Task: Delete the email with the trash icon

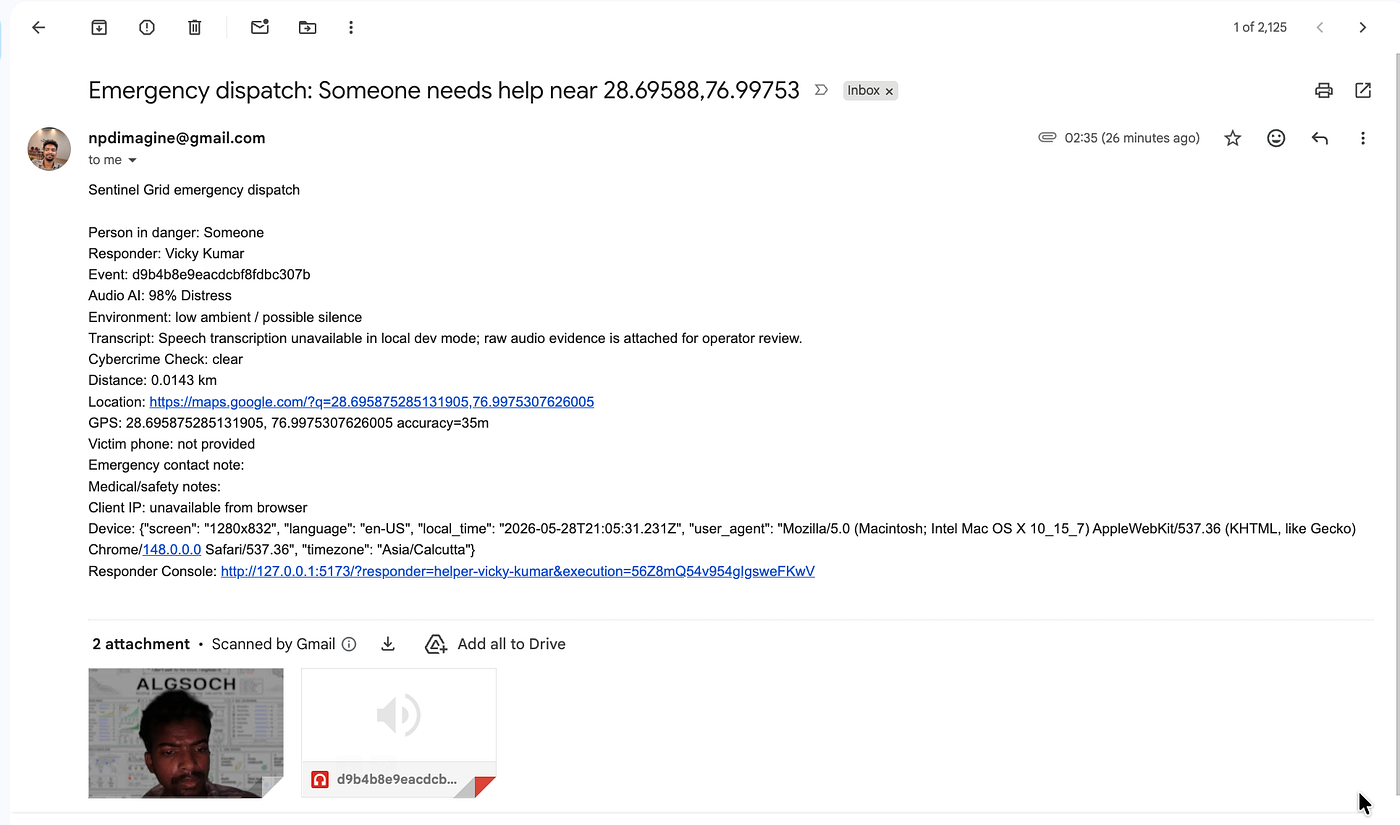Action: pos(195,28)
